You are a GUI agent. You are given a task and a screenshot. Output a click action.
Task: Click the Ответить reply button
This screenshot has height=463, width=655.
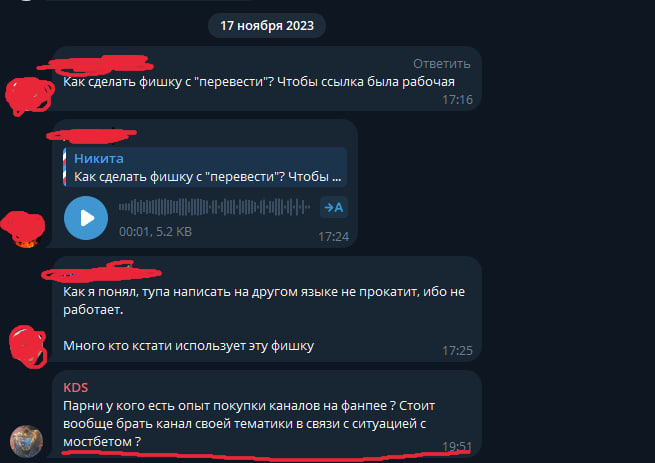[442, 64]
